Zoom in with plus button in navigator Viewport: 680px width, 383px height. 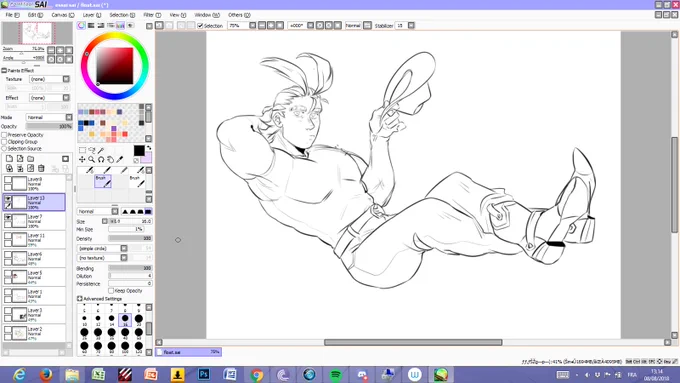coord(60,50)
